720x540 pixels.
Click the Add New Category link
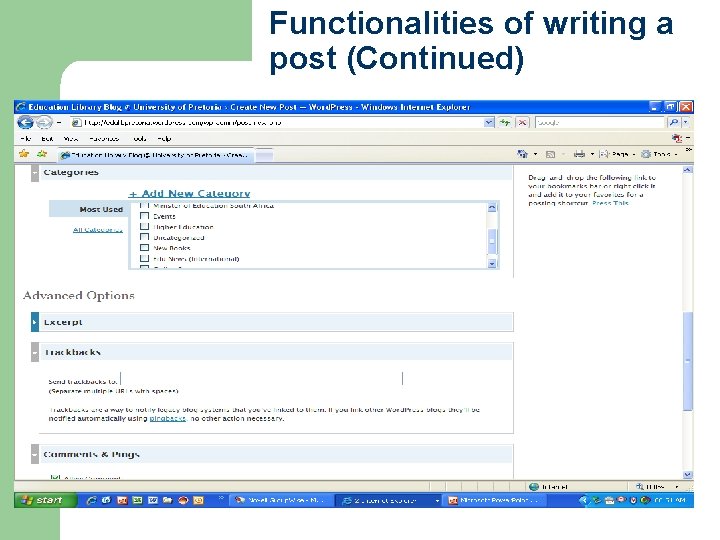click(190, 193)
